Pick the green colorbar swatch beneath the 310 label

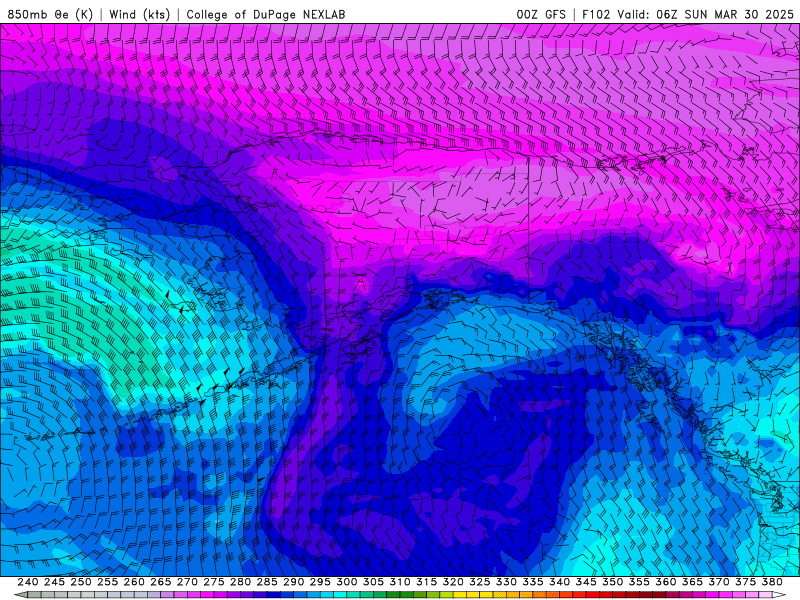click(405, 595)
